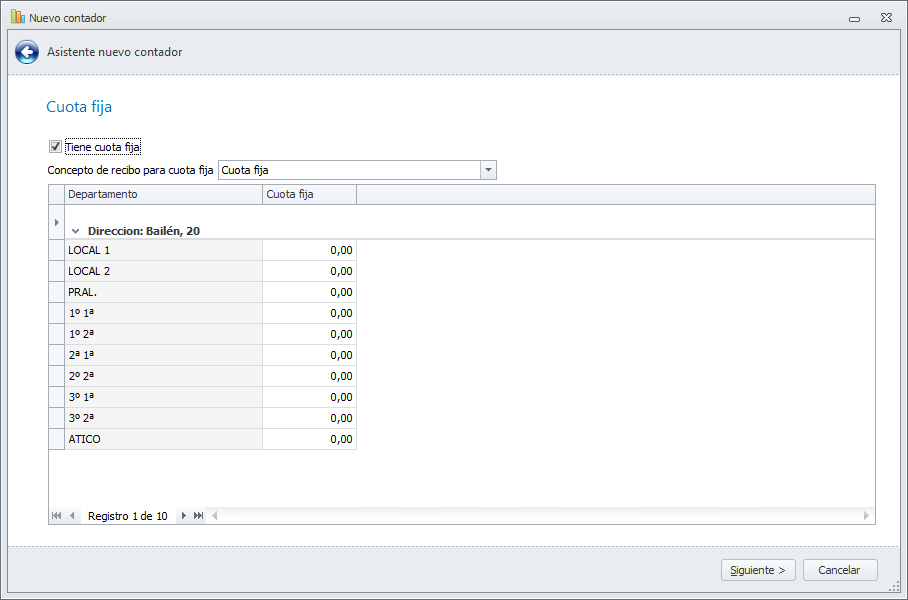Viewport: 908px width, 600px height.
Task: Go to next record in navigator
Action: point(184,516)
